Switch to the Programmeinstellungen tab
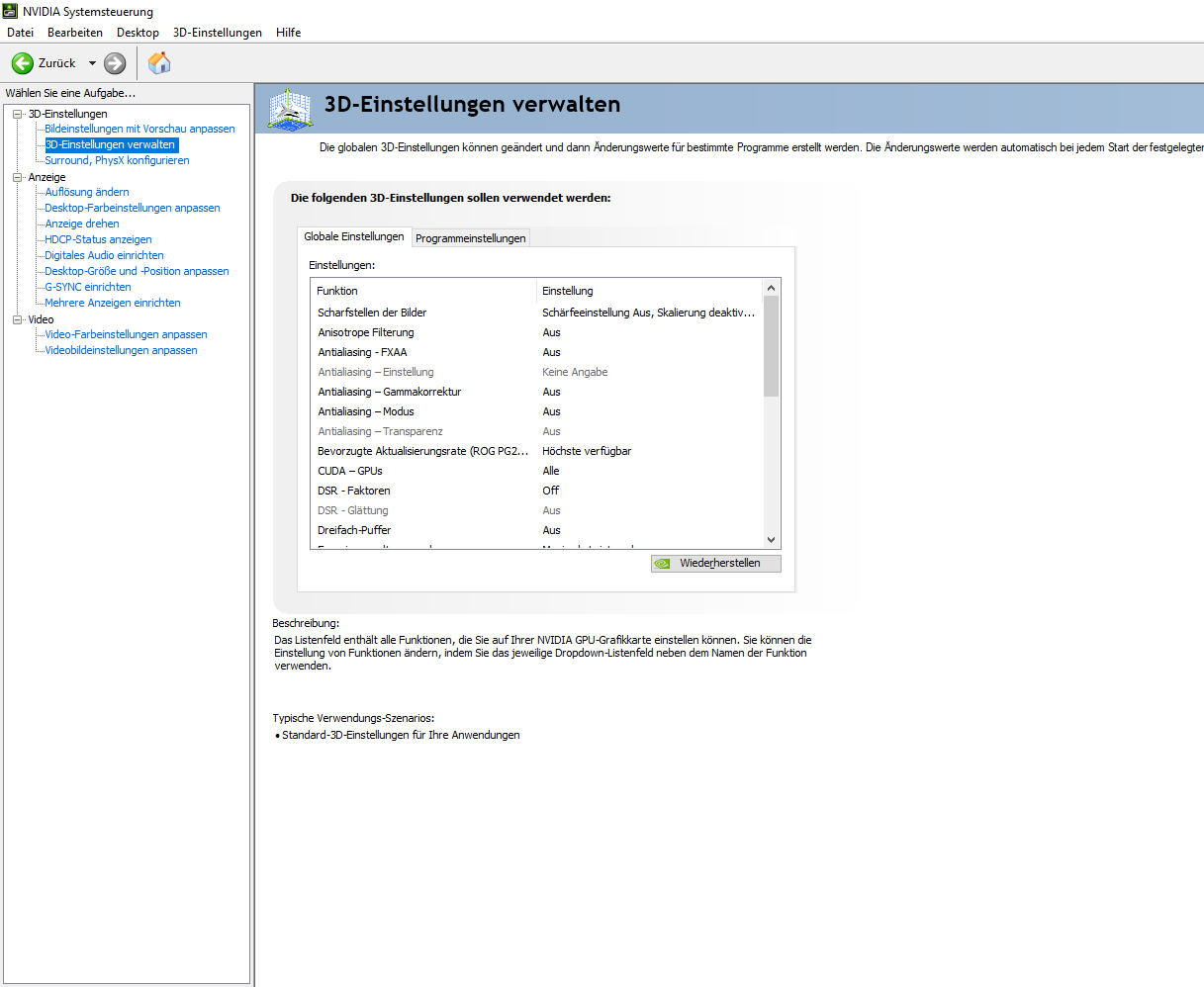 coord(471,238)
